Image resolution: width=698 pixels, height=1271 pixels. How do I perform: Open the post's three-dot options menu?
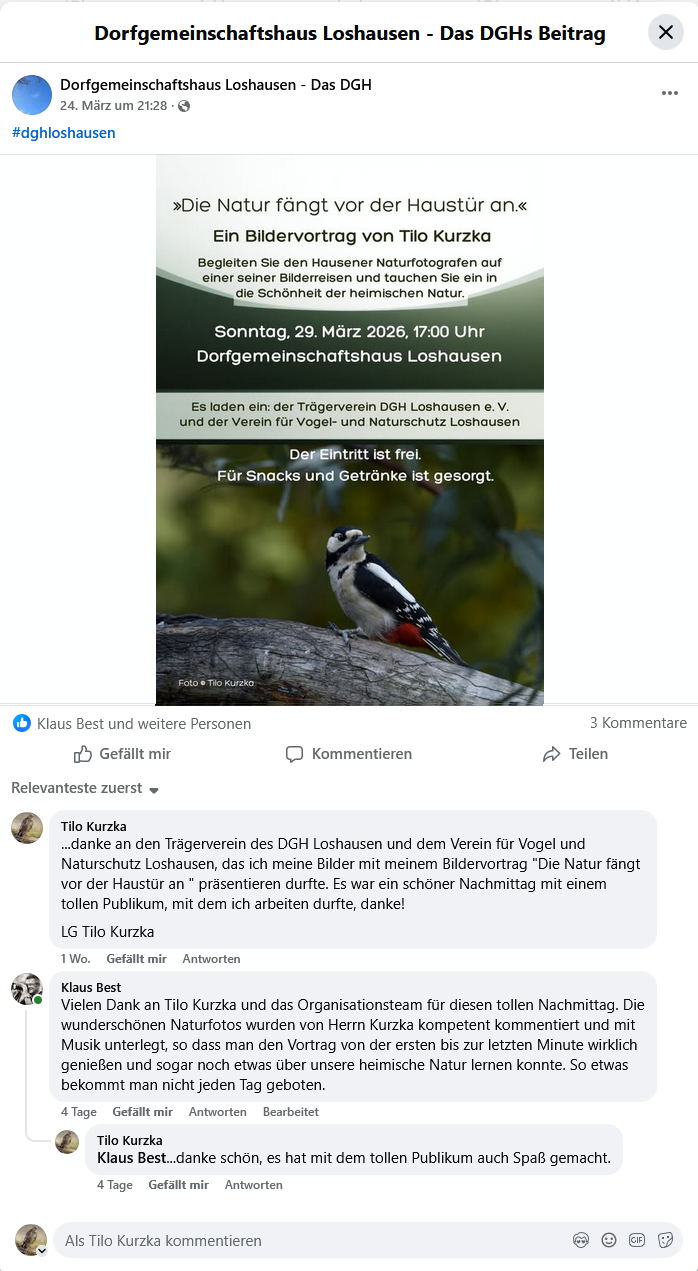tap(669, 94)
